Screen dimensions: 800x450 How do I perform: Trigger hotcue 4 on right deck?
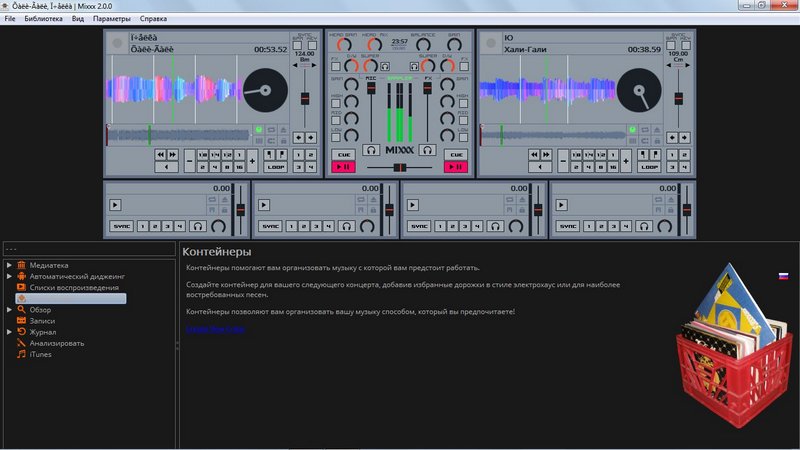(x=685, y=167)
